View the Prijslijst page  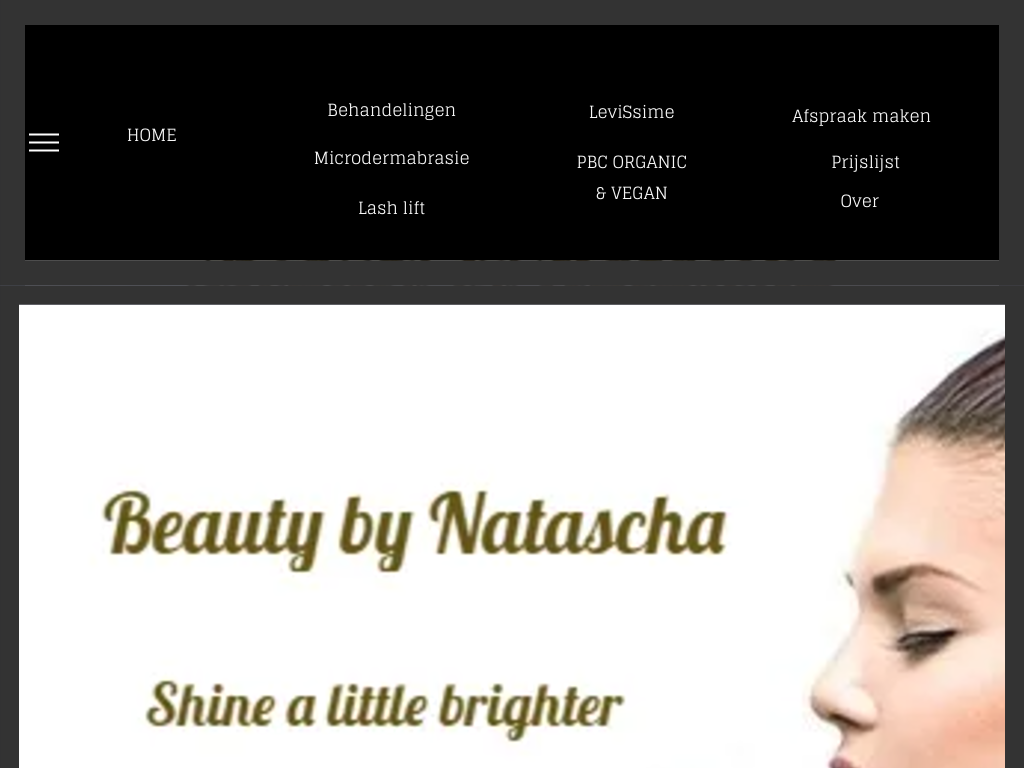[865, 162]
